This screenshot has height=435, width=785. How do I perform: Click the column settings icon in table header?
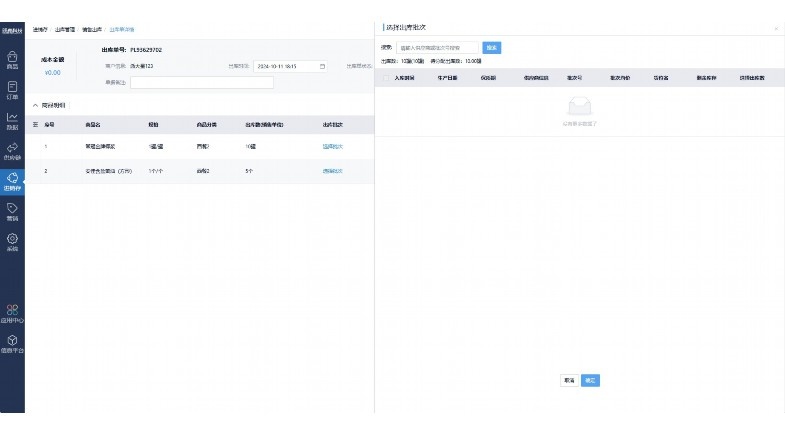tap(35, 124)
